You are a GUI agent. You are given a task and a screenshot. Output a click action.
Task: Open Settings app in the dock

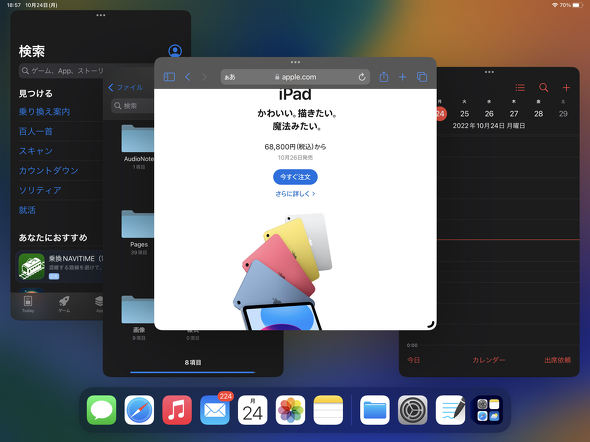click(412, 410)
